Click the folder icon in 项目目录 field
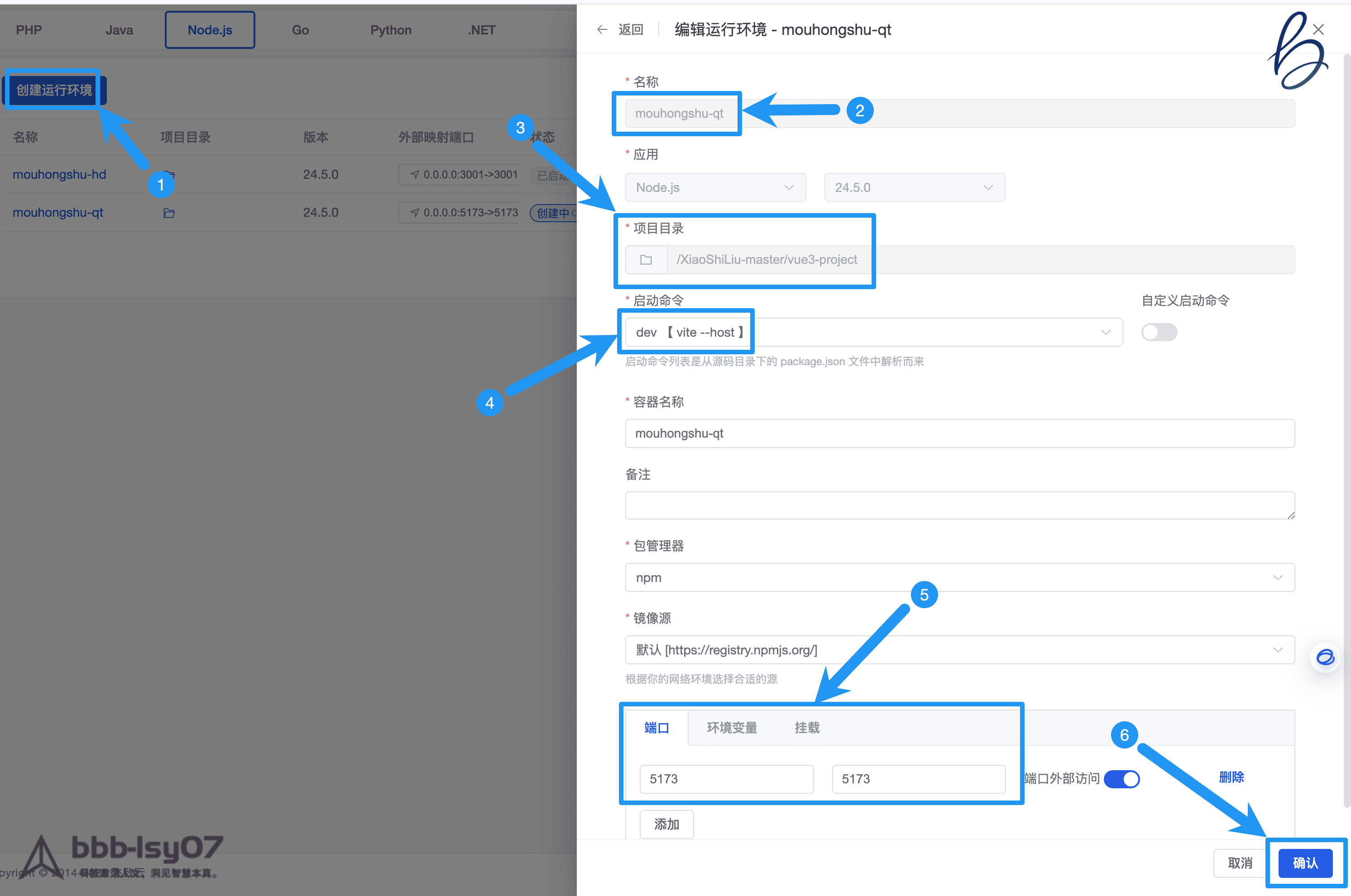 click(646, 260)
